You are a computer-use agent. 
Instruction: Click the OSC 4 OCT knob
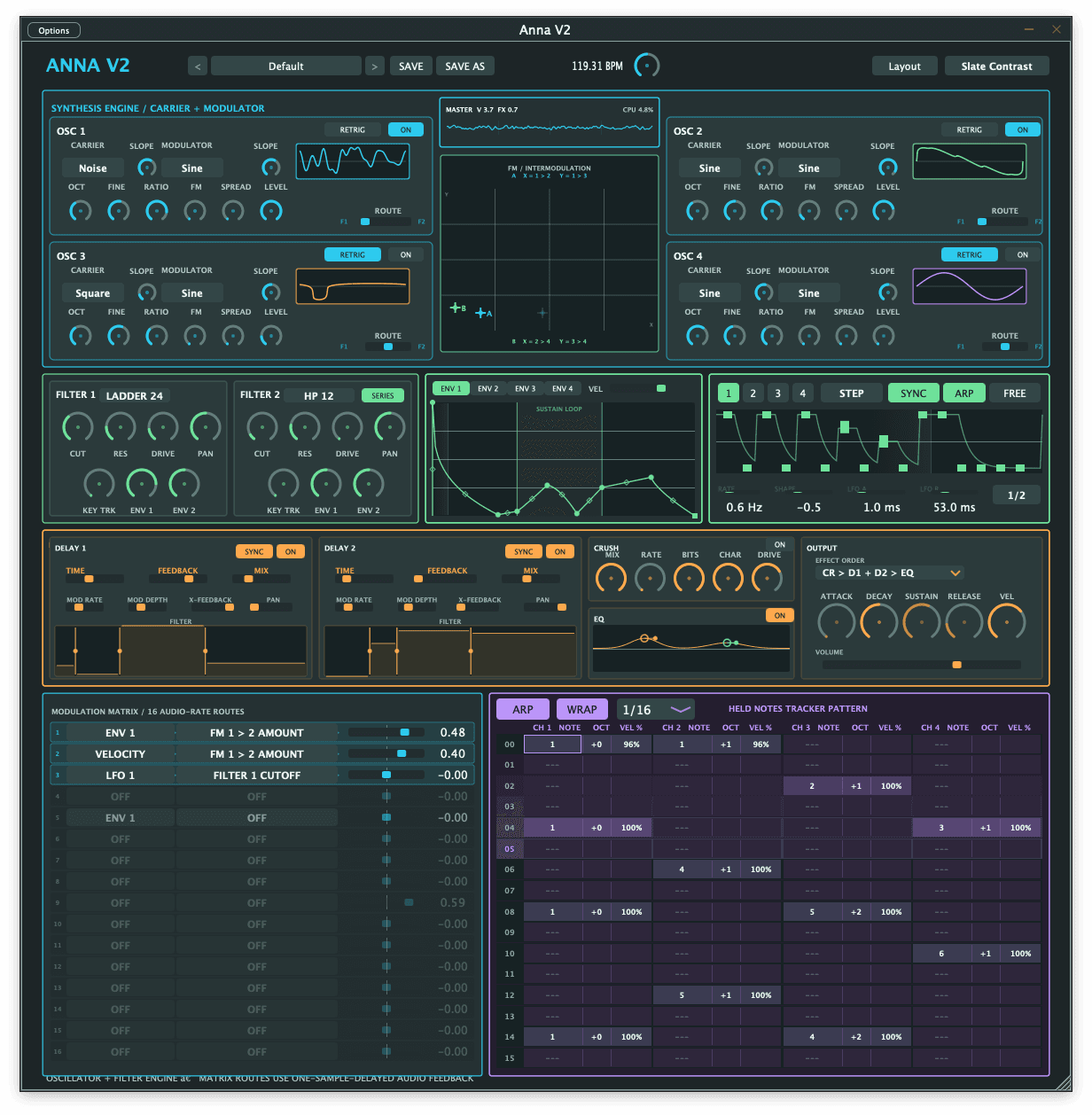[x=698, y=336]
